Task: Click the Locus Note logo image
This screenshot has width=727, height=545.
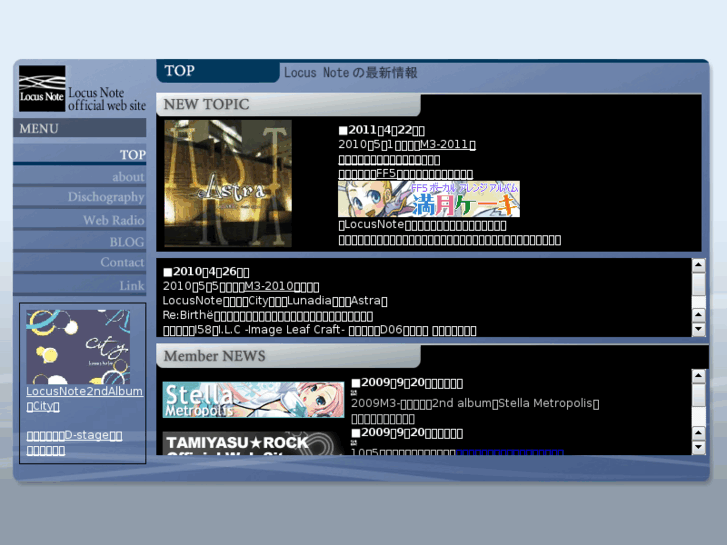Action: point(42,88)
